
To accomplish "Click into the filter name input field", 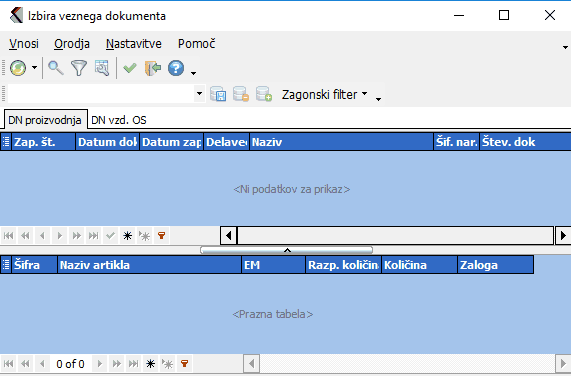I will (101, 94).
